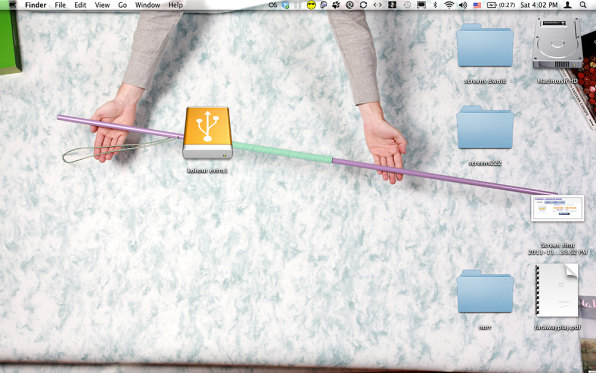Open the Finder menu
The width and height of the screenshot is (596, 373).
(36, 5)
